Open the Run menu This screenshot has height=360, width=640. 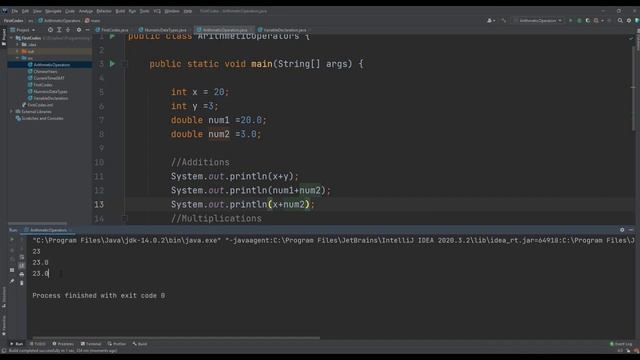pos(132,11)
